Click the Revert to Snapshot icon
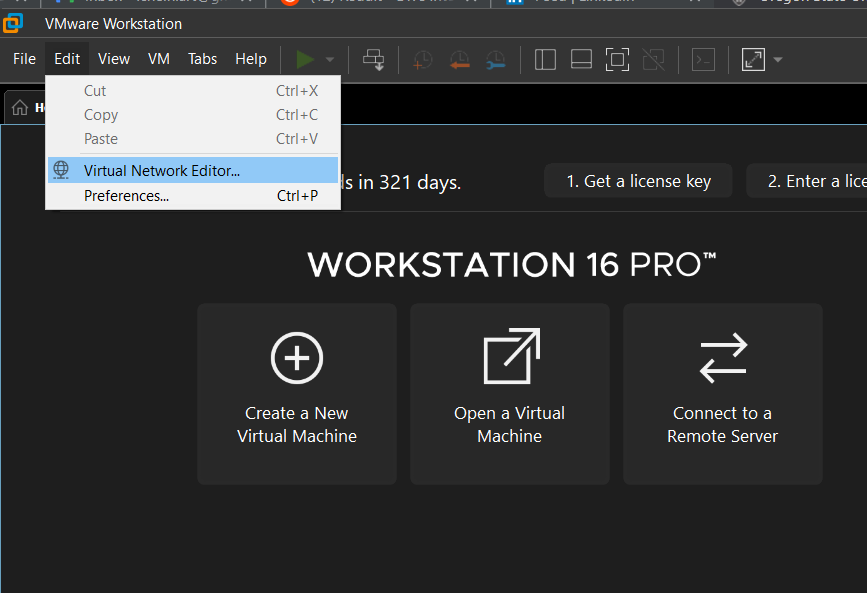The image size is (867, 593). pyautogui.click(x=459, y=60)
